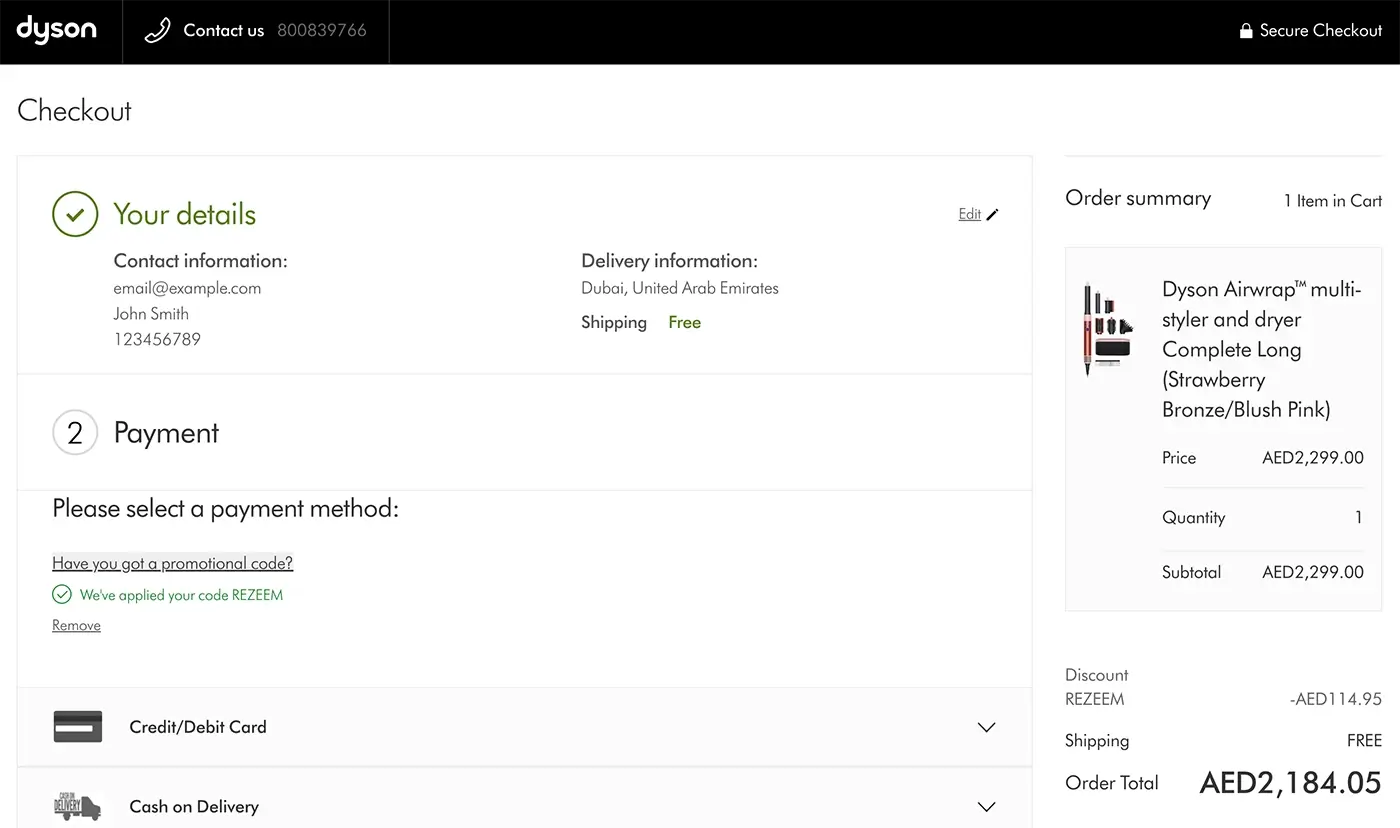Click the green tick next to applied code
This screenshot has width=1400, height=828.
click(62, 595)
